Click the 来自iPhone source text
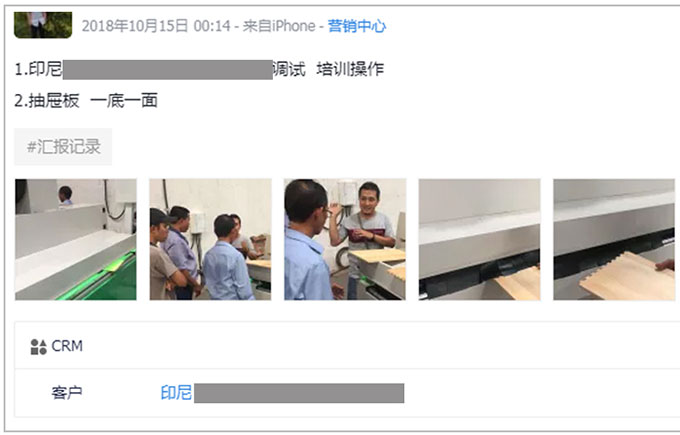Image resolution: width=680 pixels, height=435 pixels. coord(279,26)
